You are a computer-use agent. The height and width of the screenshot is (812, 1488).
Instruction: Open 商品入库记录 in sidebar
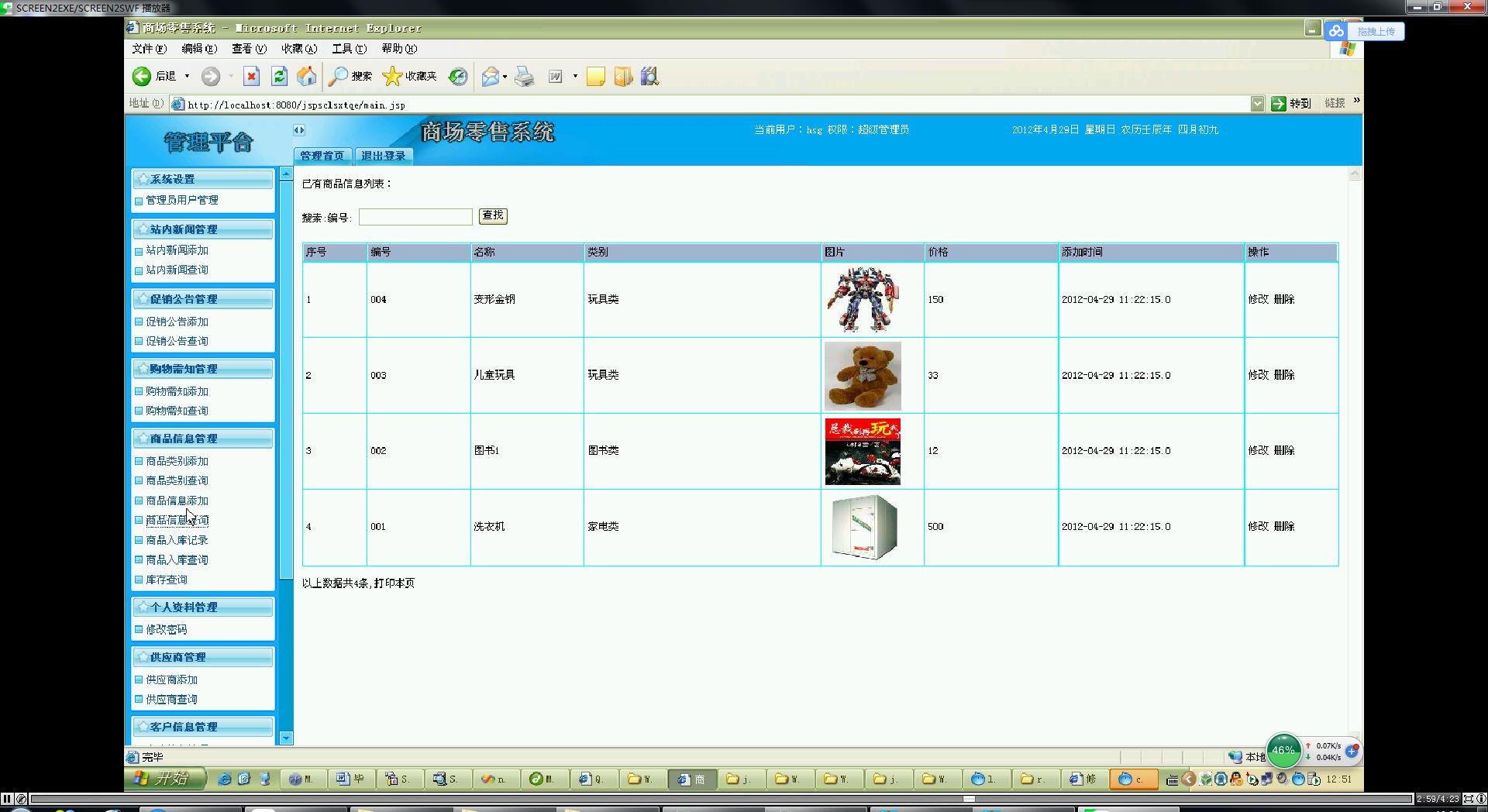click(x=177, y=540)
